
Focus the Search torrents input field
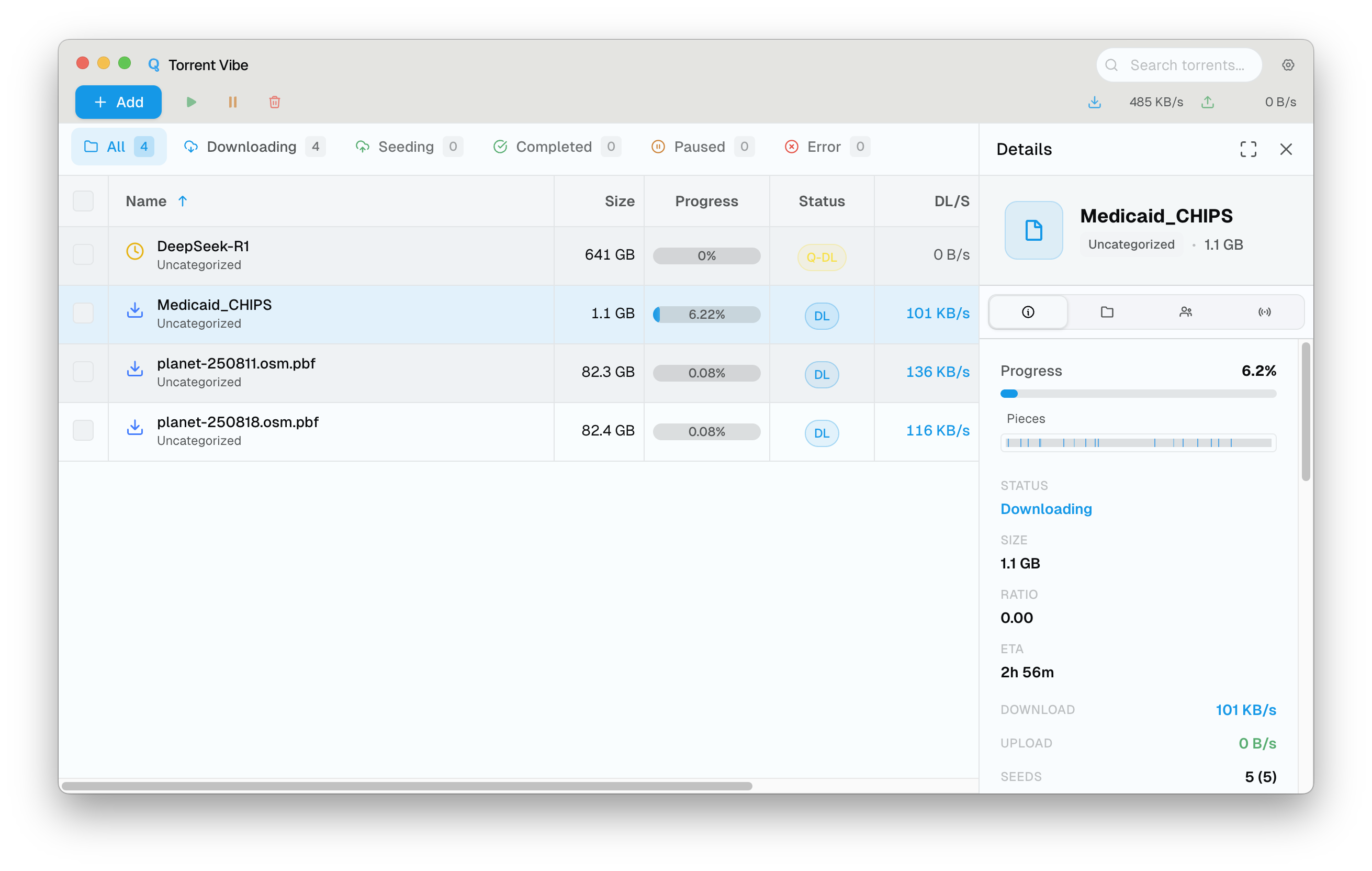pos(1186,65)
